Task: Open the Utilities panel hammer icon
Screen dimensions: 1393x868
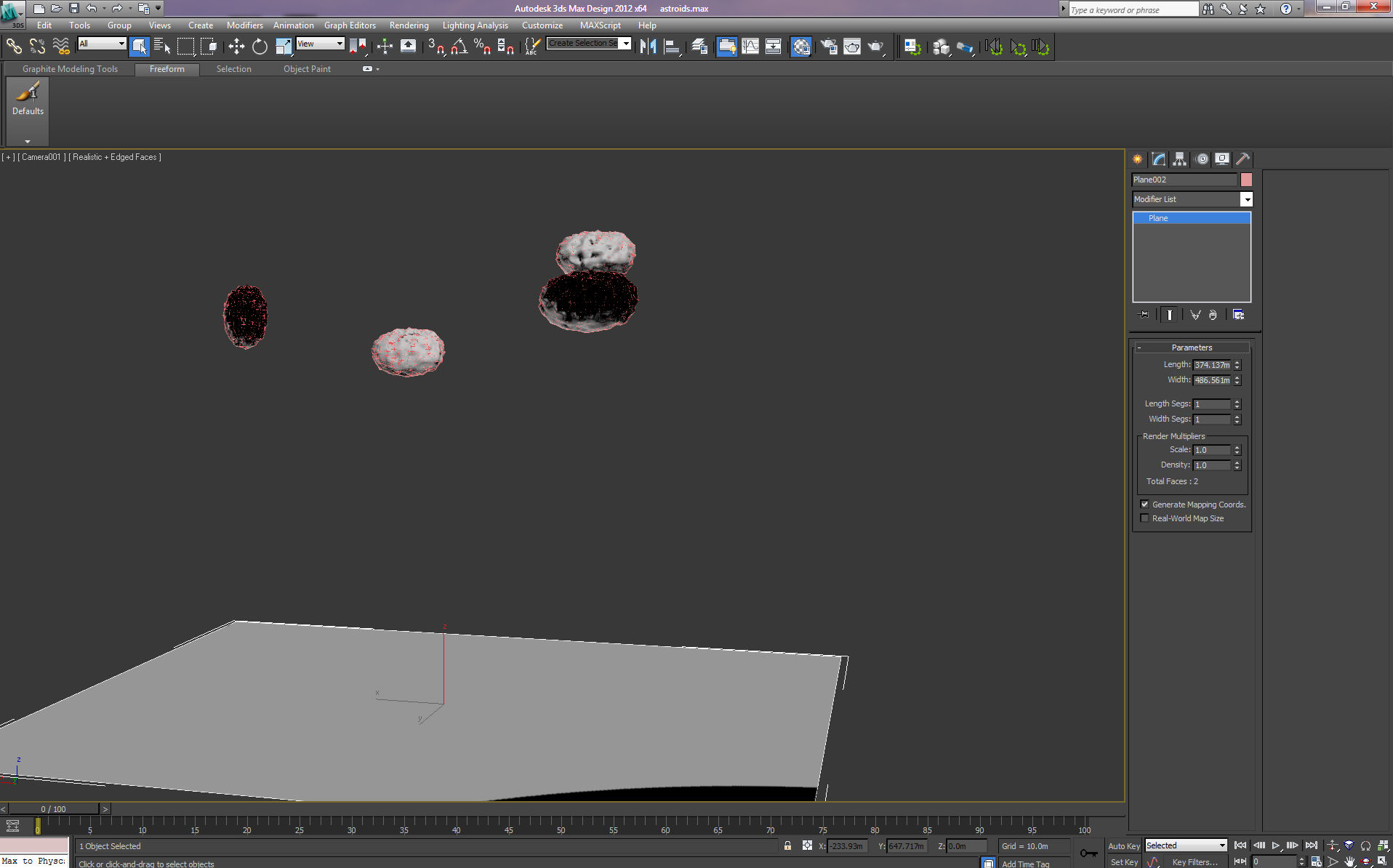Action: 1243,159
